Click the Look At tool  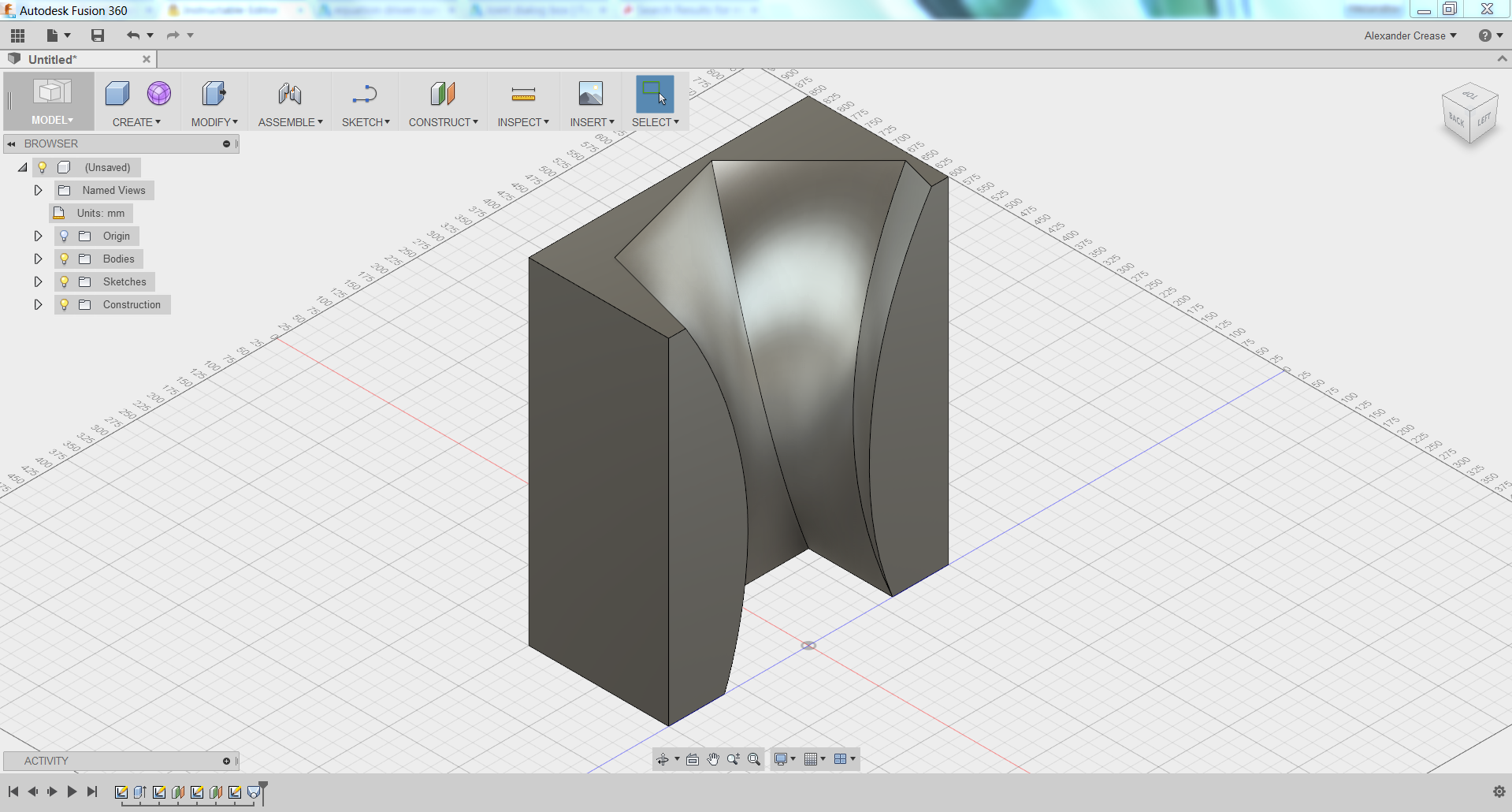coord(693,759)
